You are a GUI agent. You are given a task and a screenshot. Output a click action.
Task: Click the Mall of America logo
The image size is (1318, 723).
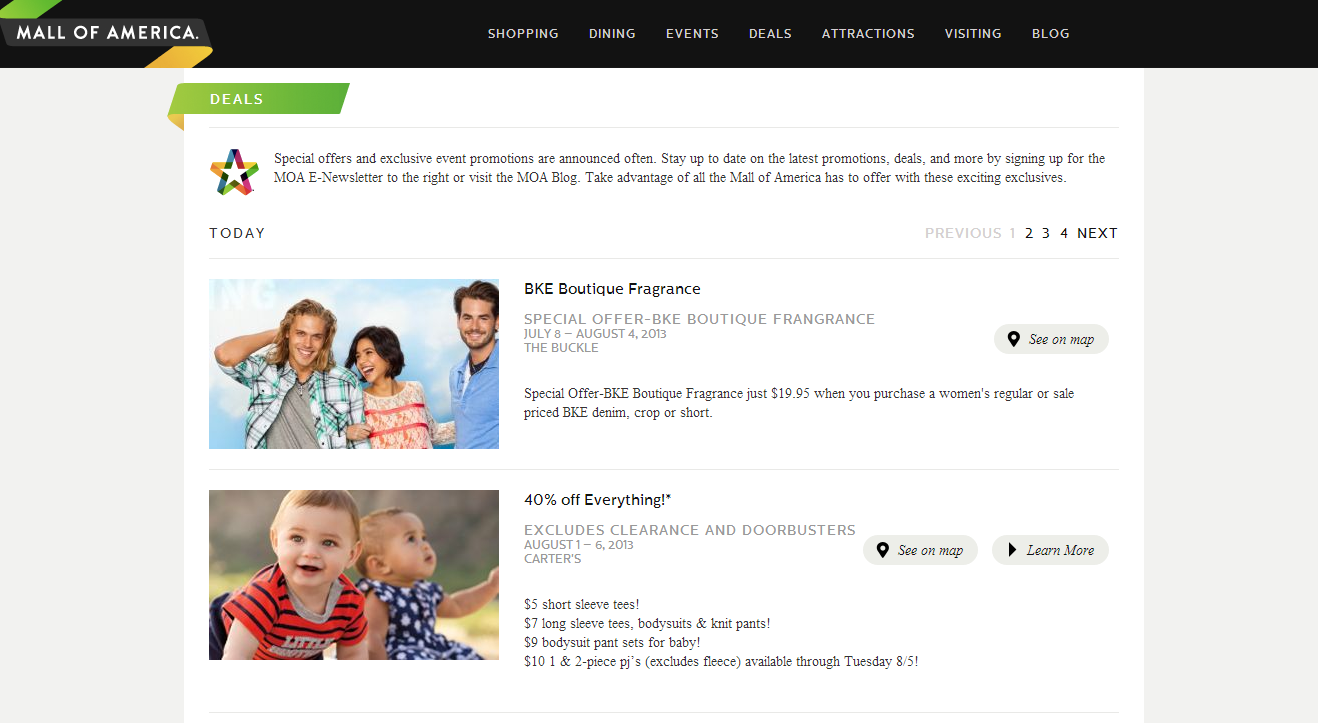click(107, 33)
